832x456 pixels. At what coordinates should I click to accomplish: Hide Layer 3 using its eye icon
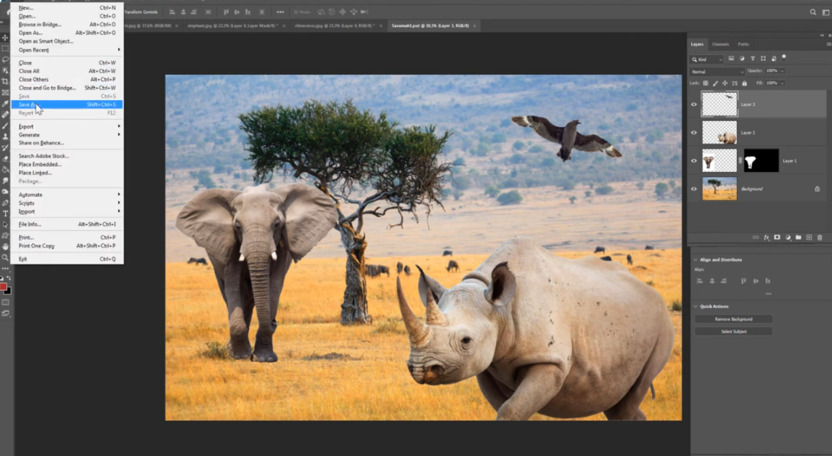point(694,104)
